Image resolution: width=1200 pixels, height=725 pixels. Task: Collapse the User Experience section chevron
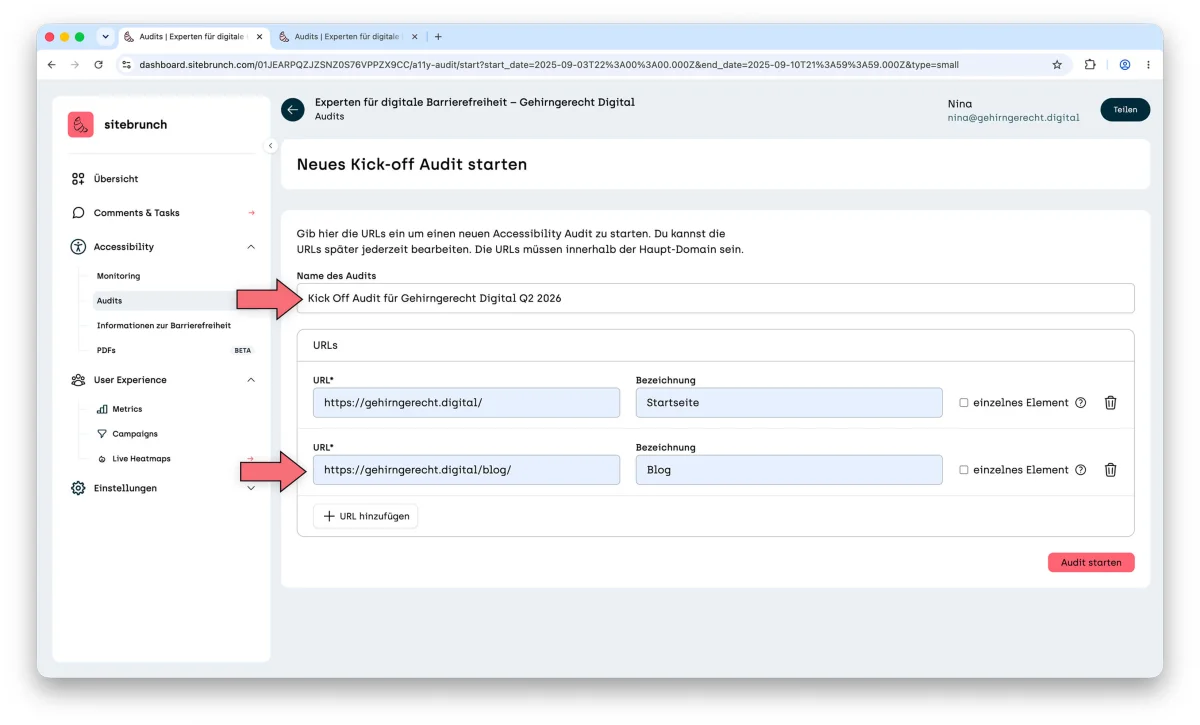pyautogui.click(x=251, y=380)
